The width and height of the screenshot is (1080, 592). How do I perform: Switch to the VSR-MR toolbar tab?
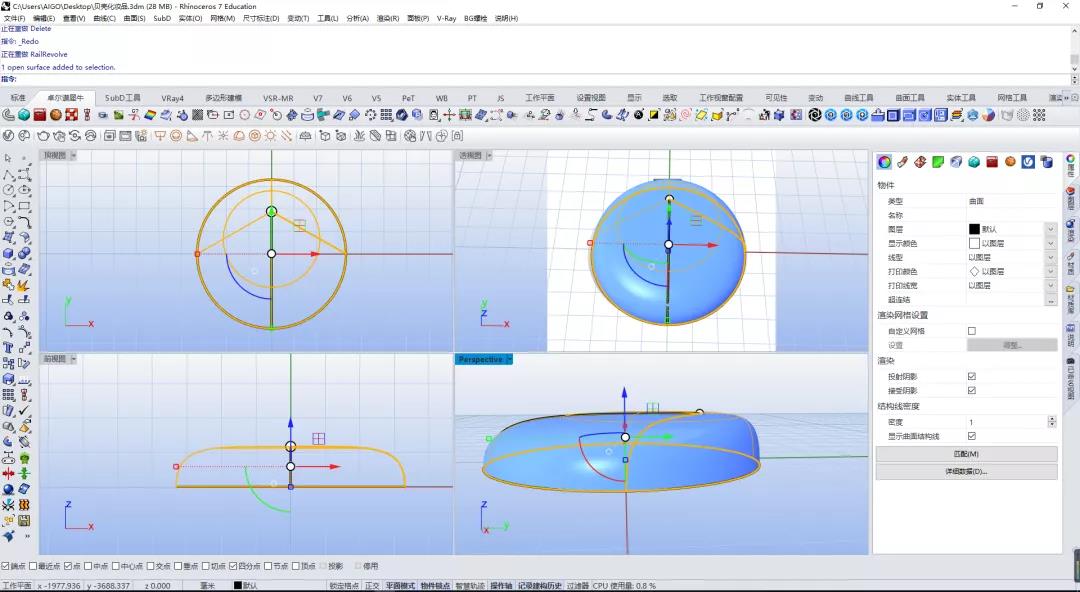(278, 98)
